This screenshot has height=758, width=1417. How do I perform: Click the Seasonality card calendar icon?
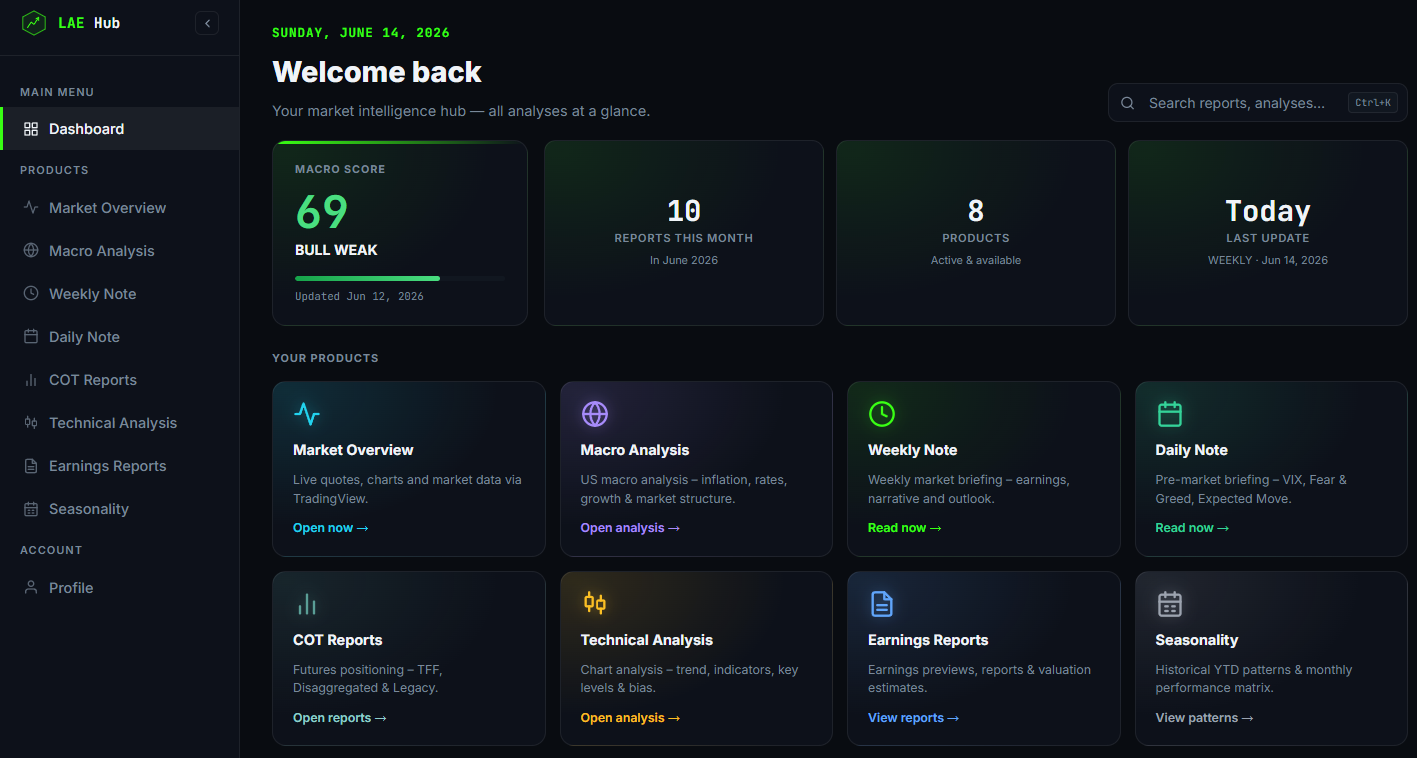click(1170, 604)
